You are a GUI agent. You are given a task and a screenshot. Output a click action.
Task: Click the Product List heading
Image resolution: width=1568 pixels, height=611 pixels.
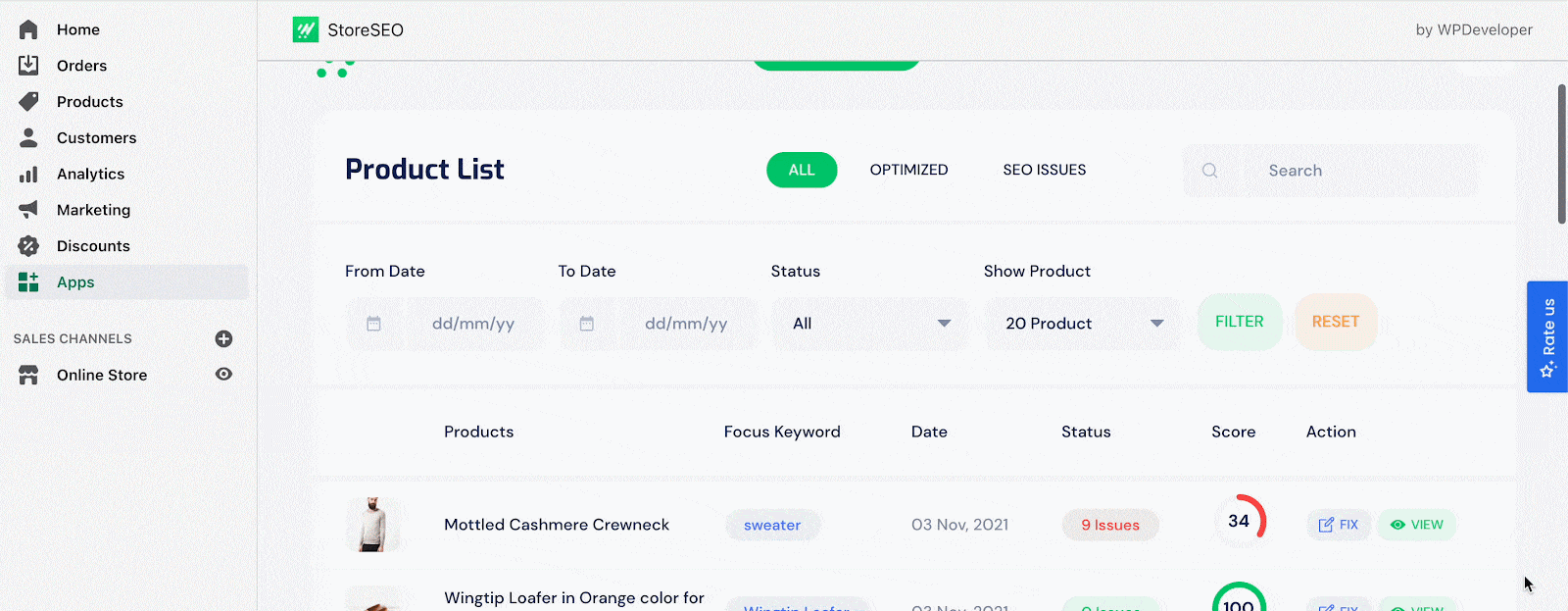click(424, 170)
